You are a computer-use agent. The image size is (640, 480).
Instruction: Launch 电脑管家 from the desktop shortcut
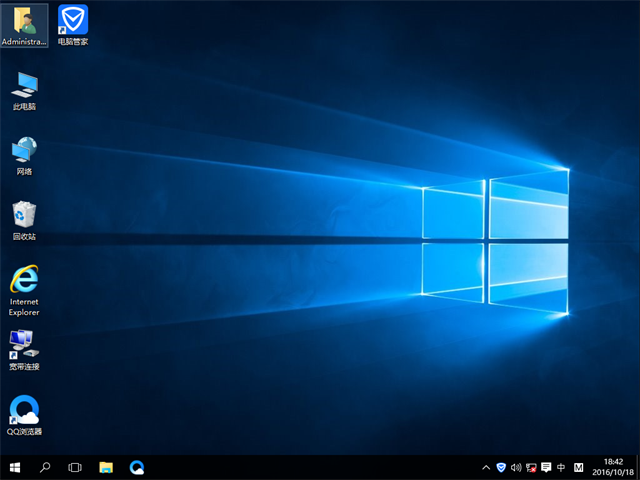pyautogui.click(x=72, y=23)
